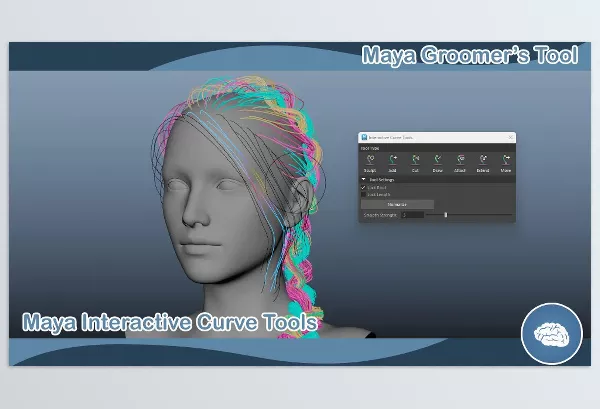Click the Interactive Curve Tools title text
The width and height of the screenshot is (600, 409).
tap(390, 137)
